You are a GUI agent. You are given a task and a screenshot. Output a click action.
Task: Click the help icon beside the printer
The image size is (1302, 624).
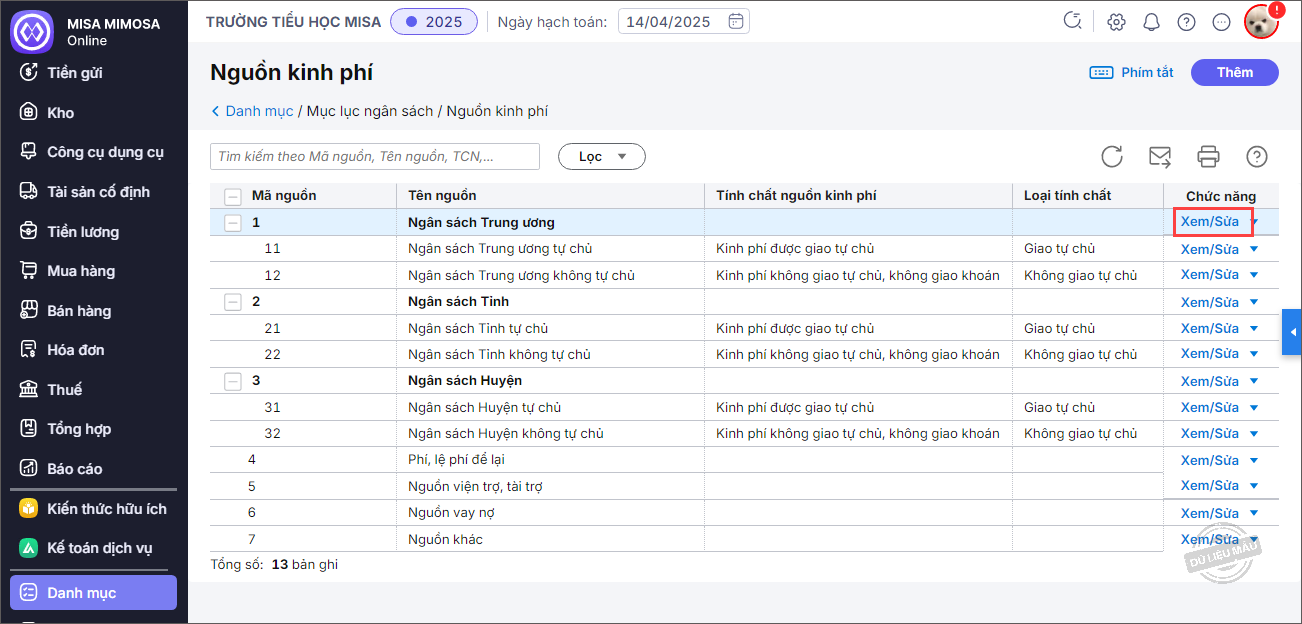click(1257, 156)
